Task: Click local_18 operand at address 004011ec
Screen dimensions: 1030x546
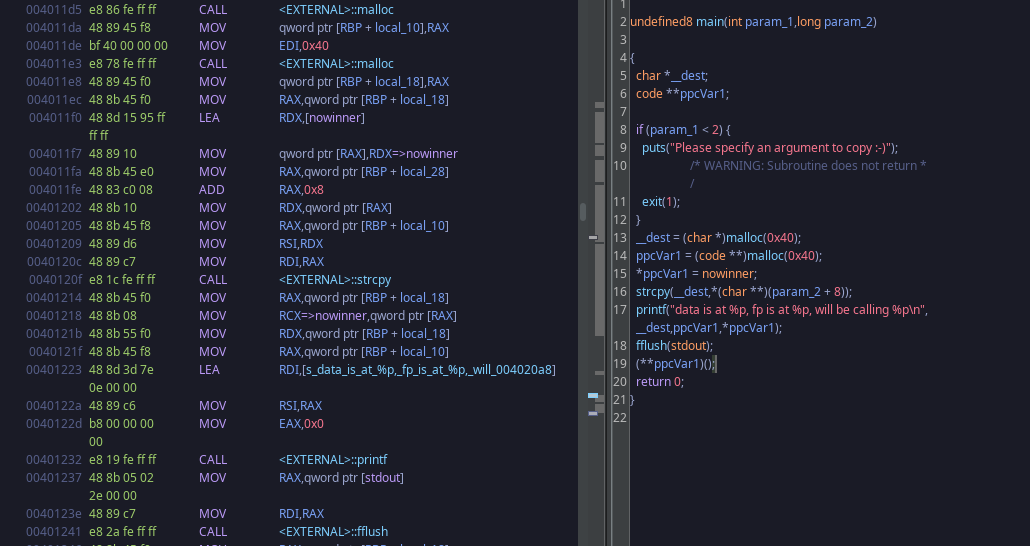Action: [424, 100]
